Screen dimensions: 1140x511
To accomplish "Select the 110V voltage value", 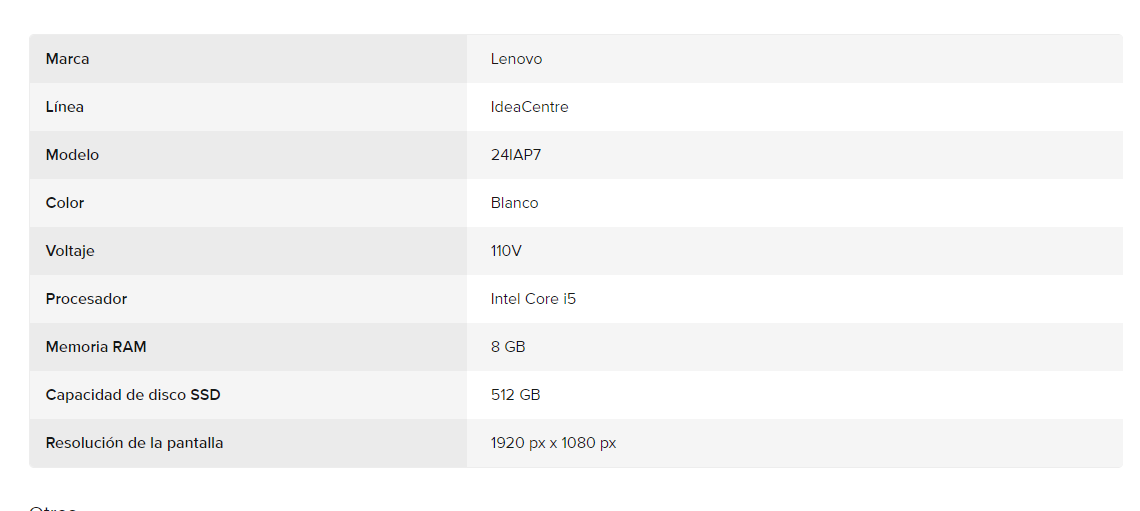I will pos(506,251).
